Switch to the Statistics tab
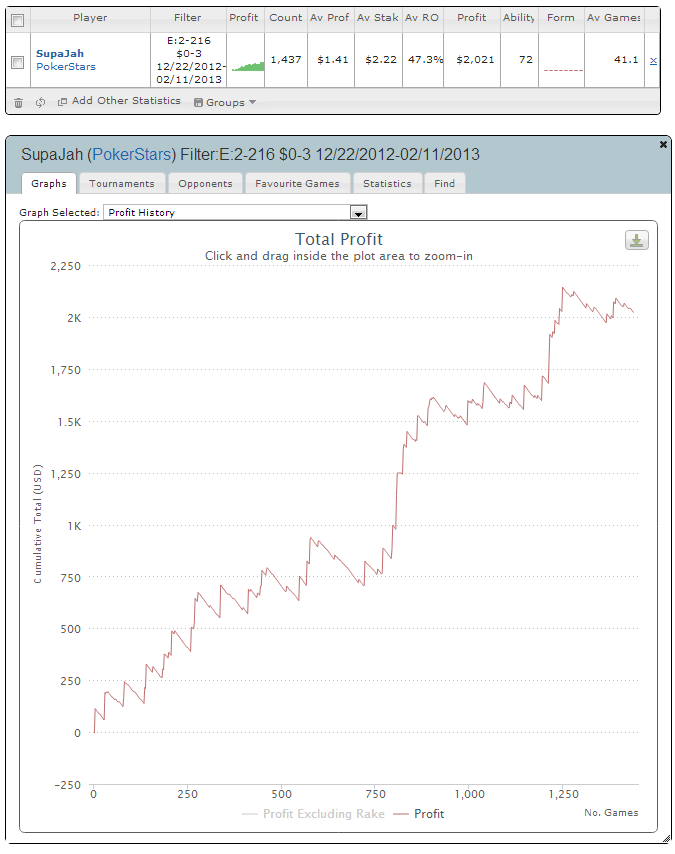Screen dimensions: 675x854 [x=387, y=184]
